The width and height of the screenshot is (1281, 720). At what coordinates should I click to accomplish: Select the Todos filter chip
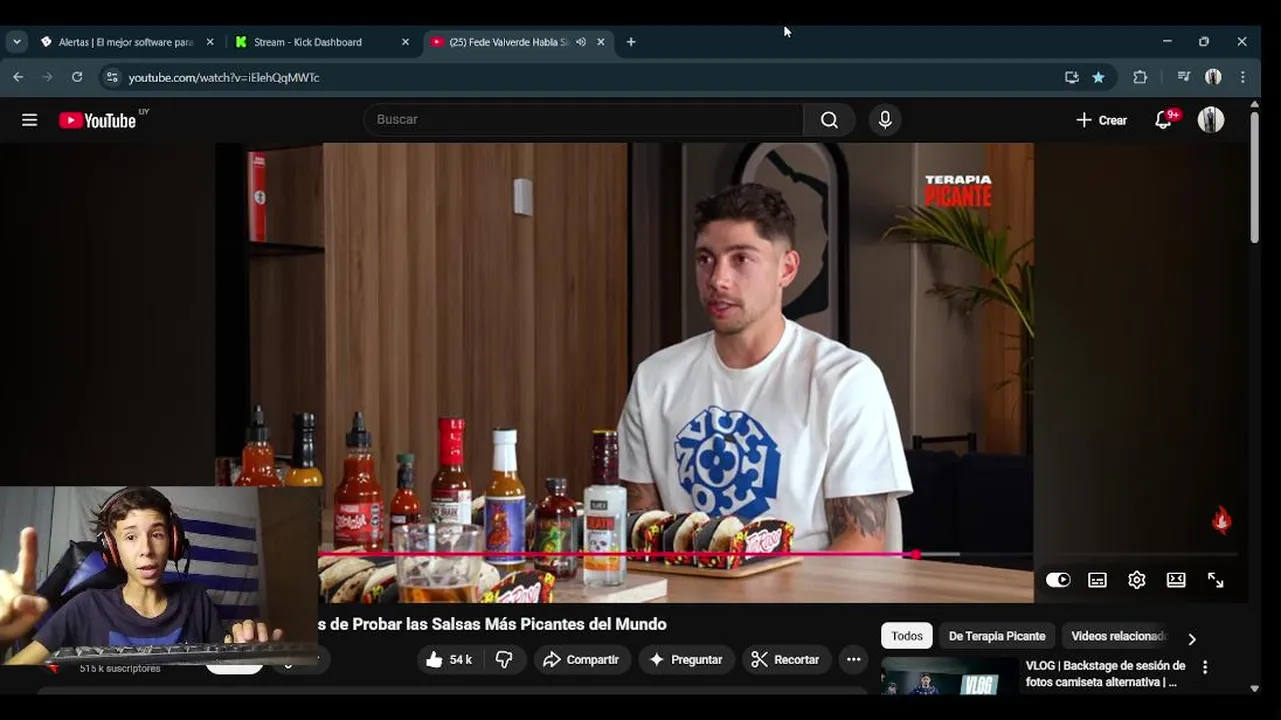(907, 636)
